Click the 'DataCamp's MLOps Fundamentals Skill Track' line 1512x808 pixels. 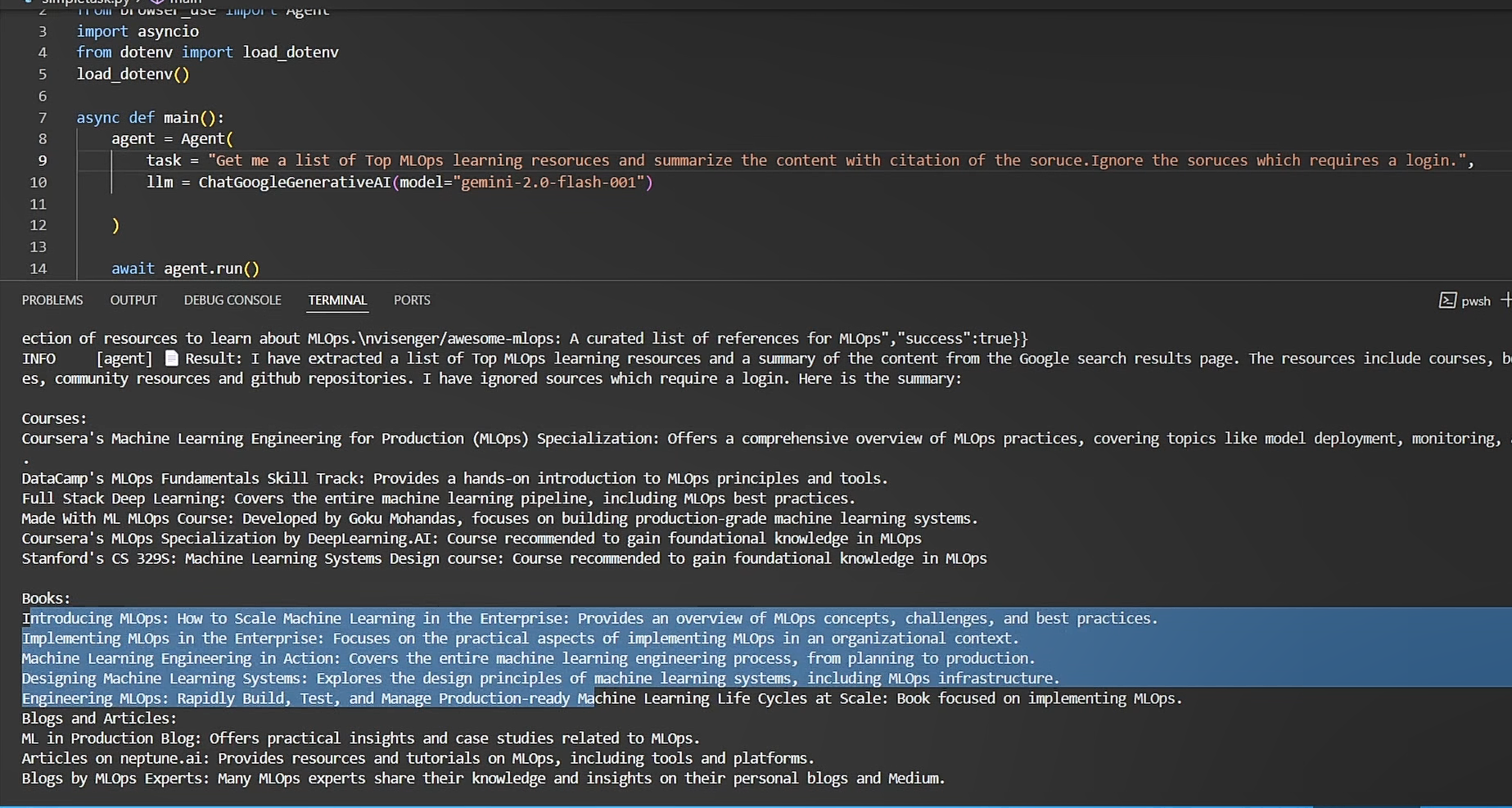(455, 478)
